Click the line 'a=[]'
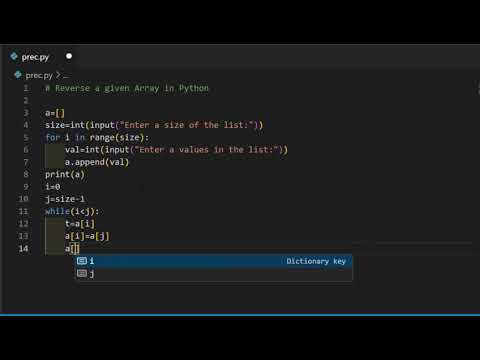Screen dimensions: 480x360 pos(55,113)
